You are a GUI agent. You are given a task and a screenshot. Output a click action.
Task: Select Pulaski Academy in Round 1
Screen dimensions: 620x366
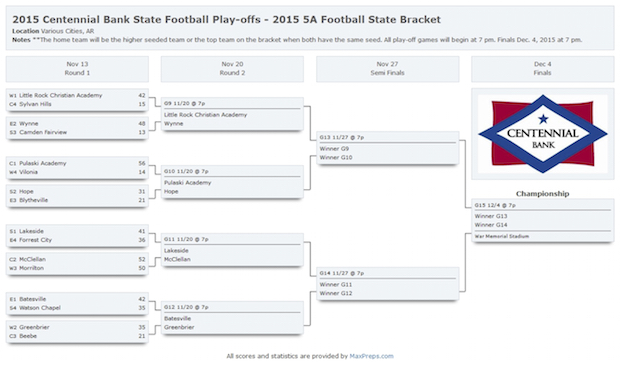tap(43, 163)
